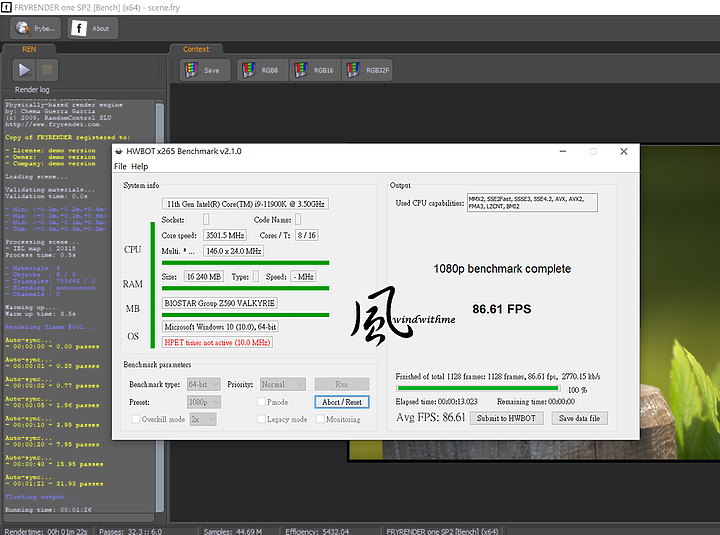720x535 pixels.
Task: Click the Efficiency: 5432.04 status entry
Action: [317, 531]
